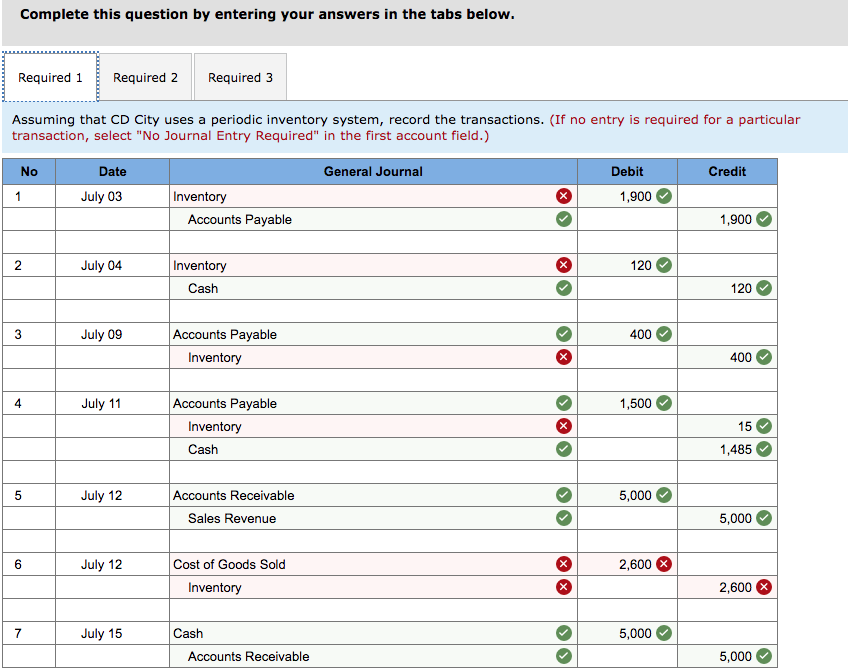Click green check next to 1,500 debit

coord(664,403)
